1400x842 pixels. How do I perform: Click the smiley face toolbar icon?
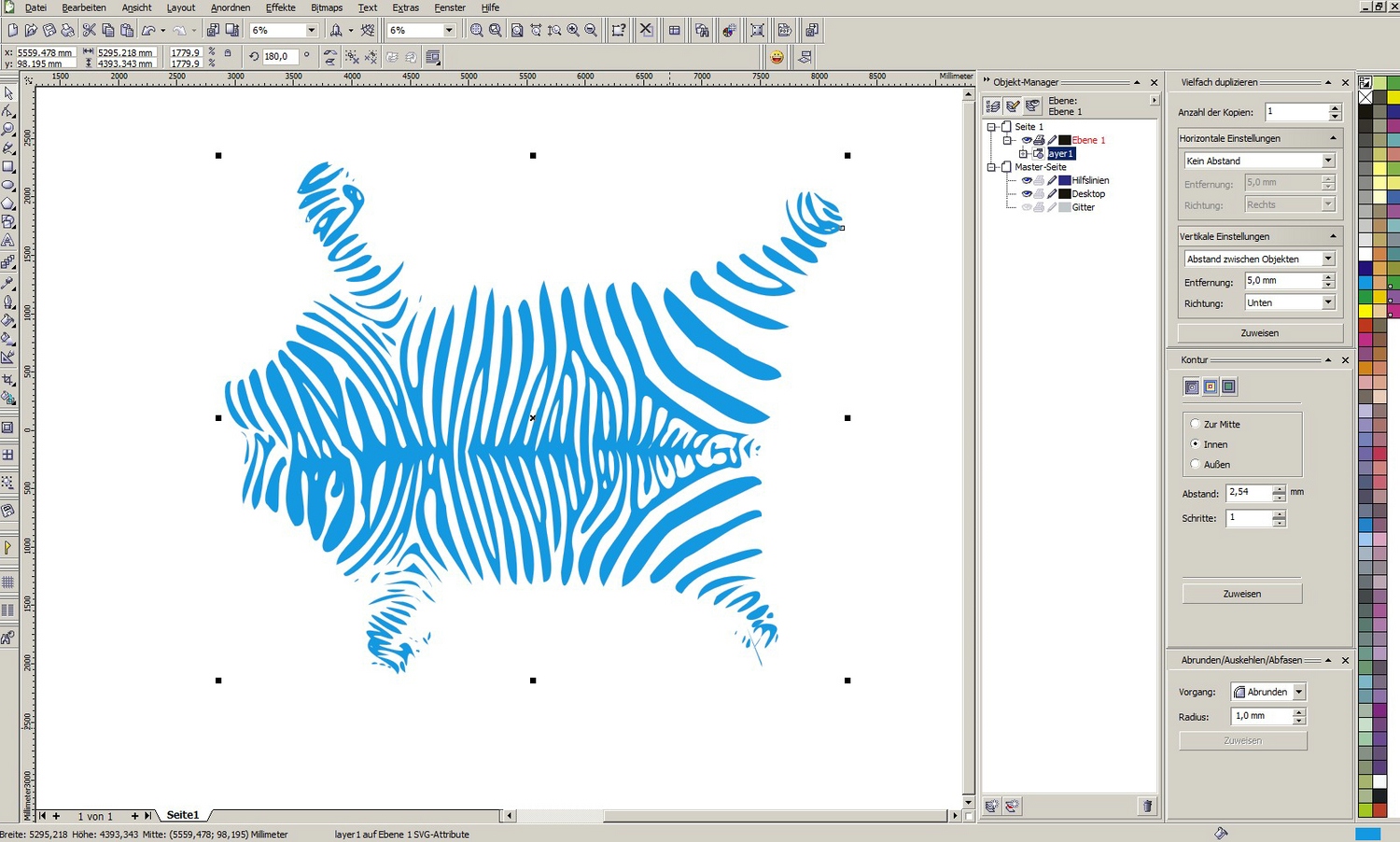pyautogui.click(x=777, y=57)
